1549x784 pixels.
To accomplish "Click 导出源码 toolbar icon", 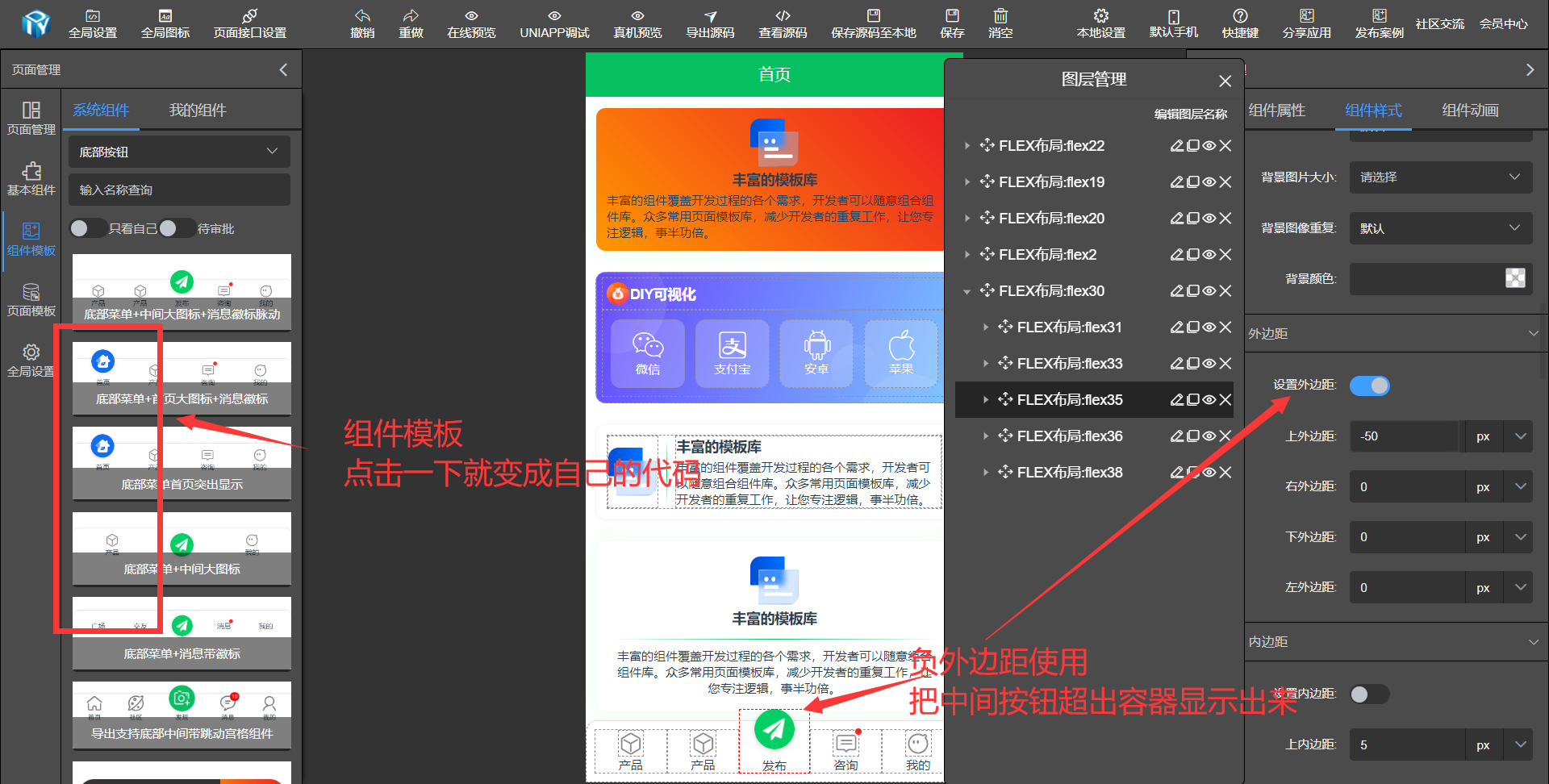I will click(x=710, y=24).
